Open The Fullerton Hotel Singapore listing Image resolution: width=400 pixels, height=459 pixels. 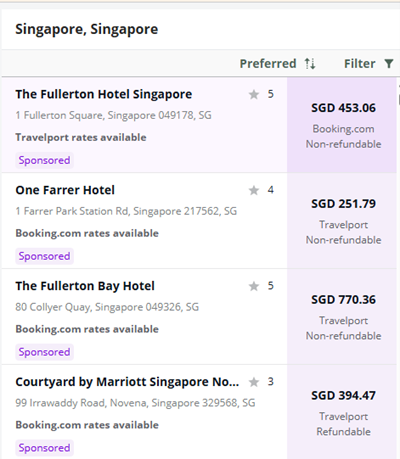pyautogui.click(x=104, y=94)
